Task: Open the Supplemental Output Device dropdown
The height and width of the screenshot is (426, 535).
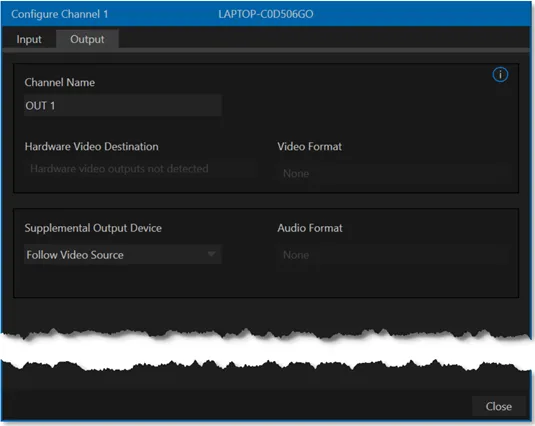Action: pos(123,254)
